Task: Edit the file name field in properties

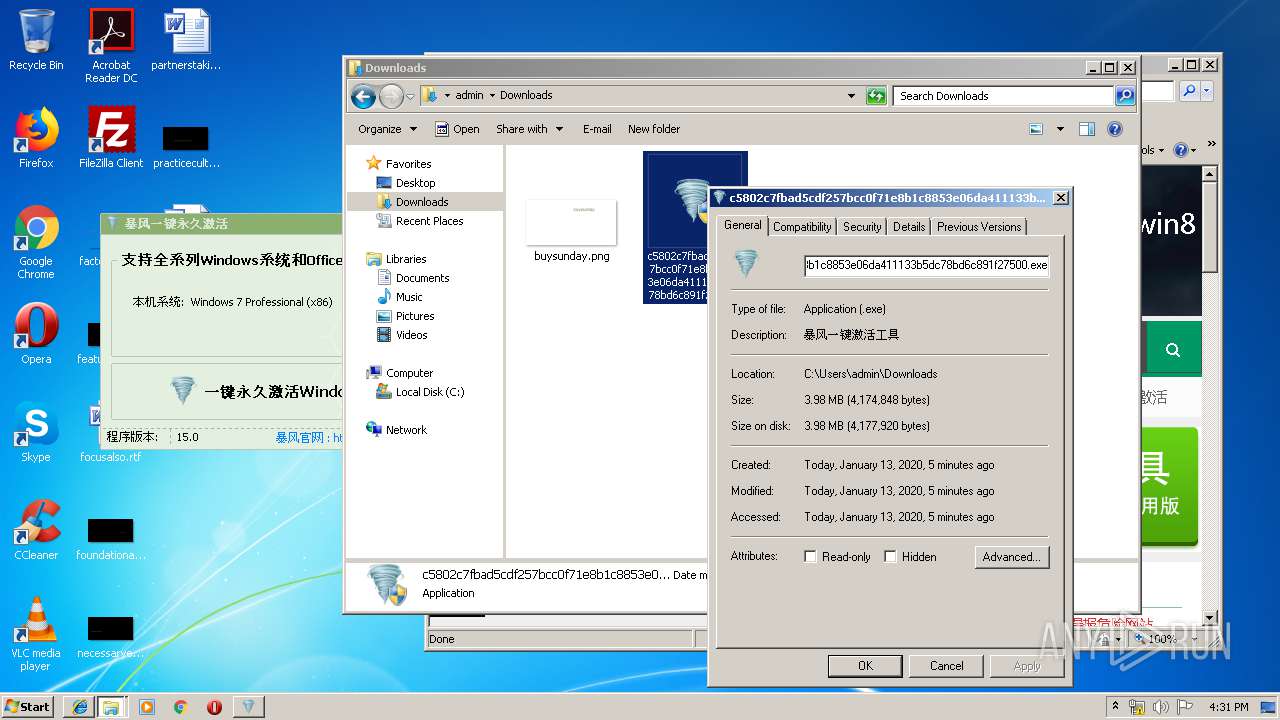Action: point(926,265)
